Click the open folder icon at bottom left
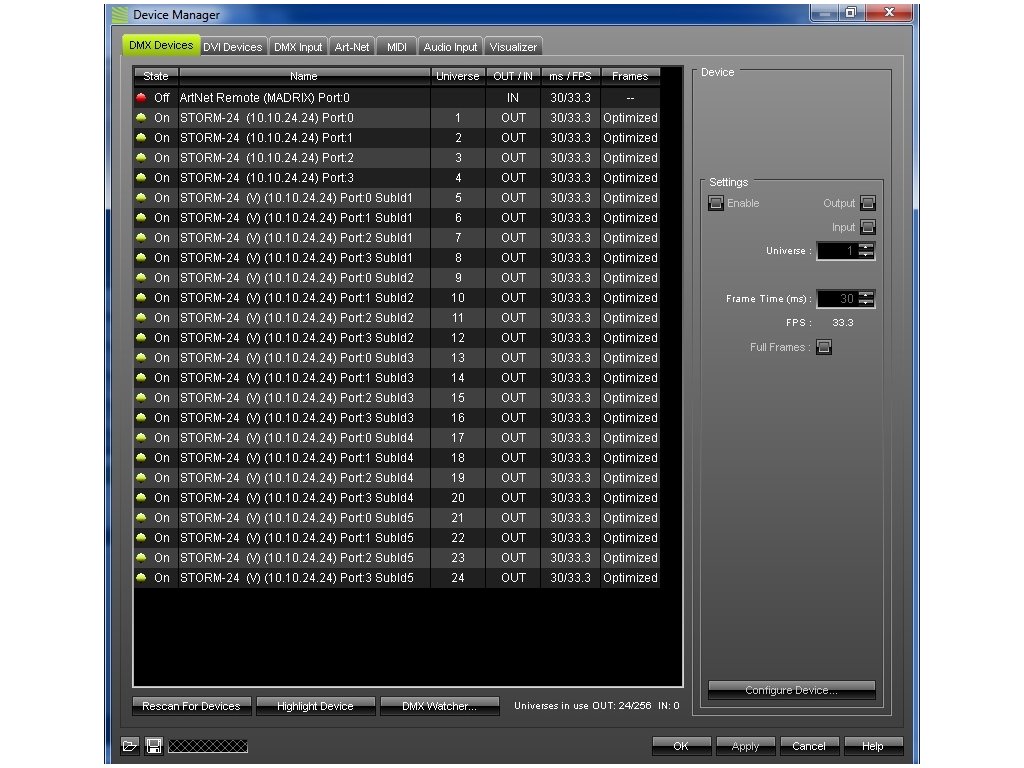The width and height of the screenshot is (1024, 768). pyautogui.click(x=129, y=746)
